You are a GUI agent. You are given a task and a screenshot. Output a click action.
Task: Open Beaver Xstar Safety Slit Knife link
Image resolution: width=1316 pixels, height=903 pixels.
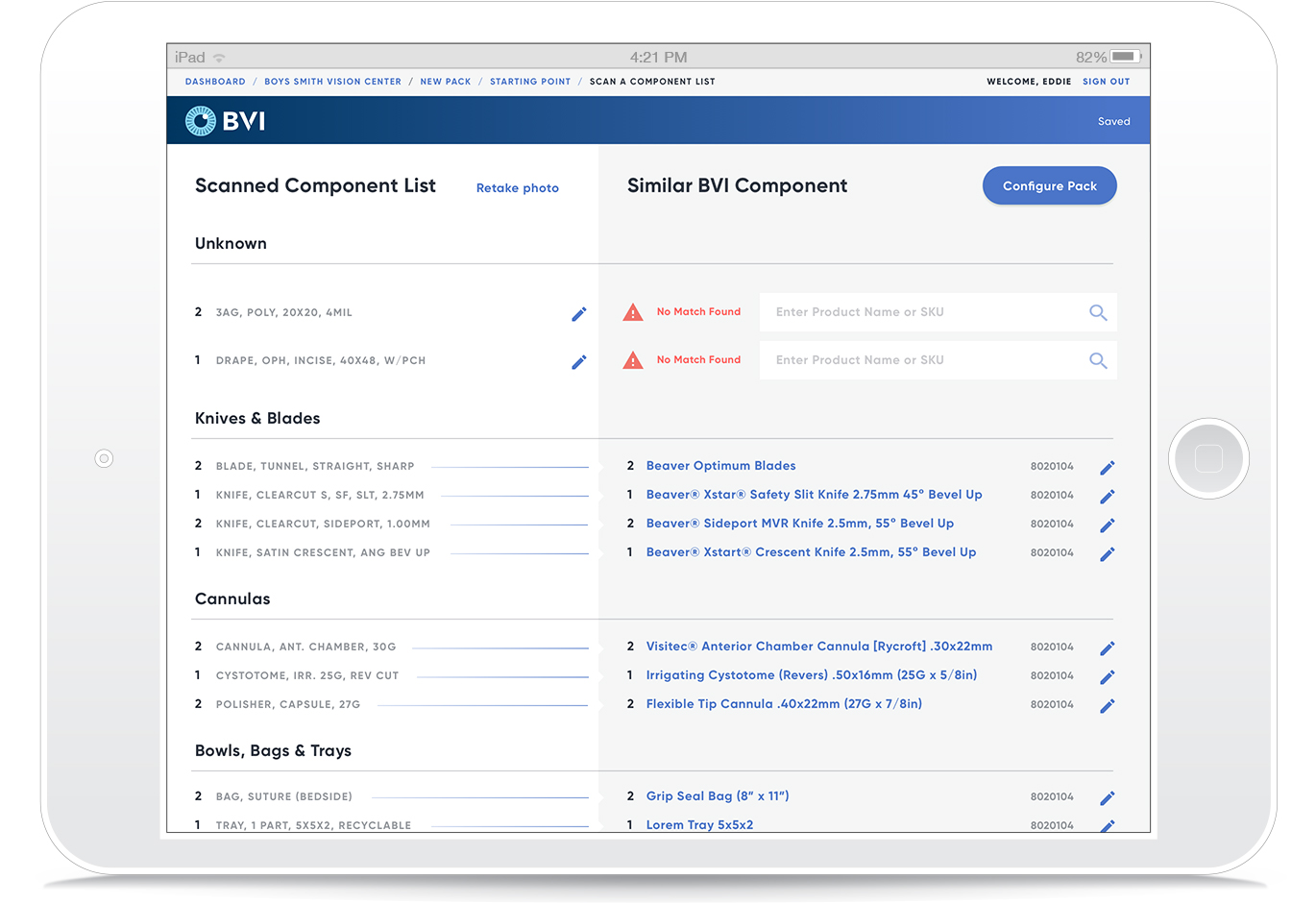(x=814, y=495)
